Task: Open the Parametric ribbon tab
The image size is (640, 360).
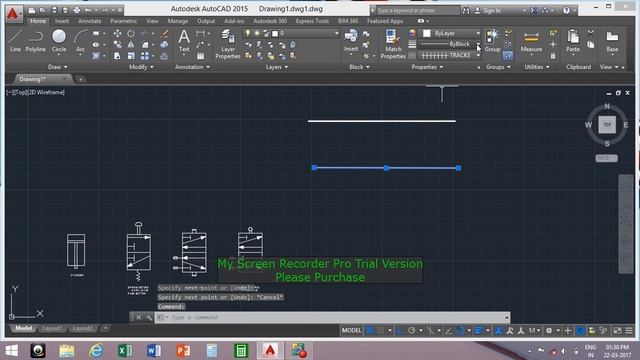Action: pos(124,21)
